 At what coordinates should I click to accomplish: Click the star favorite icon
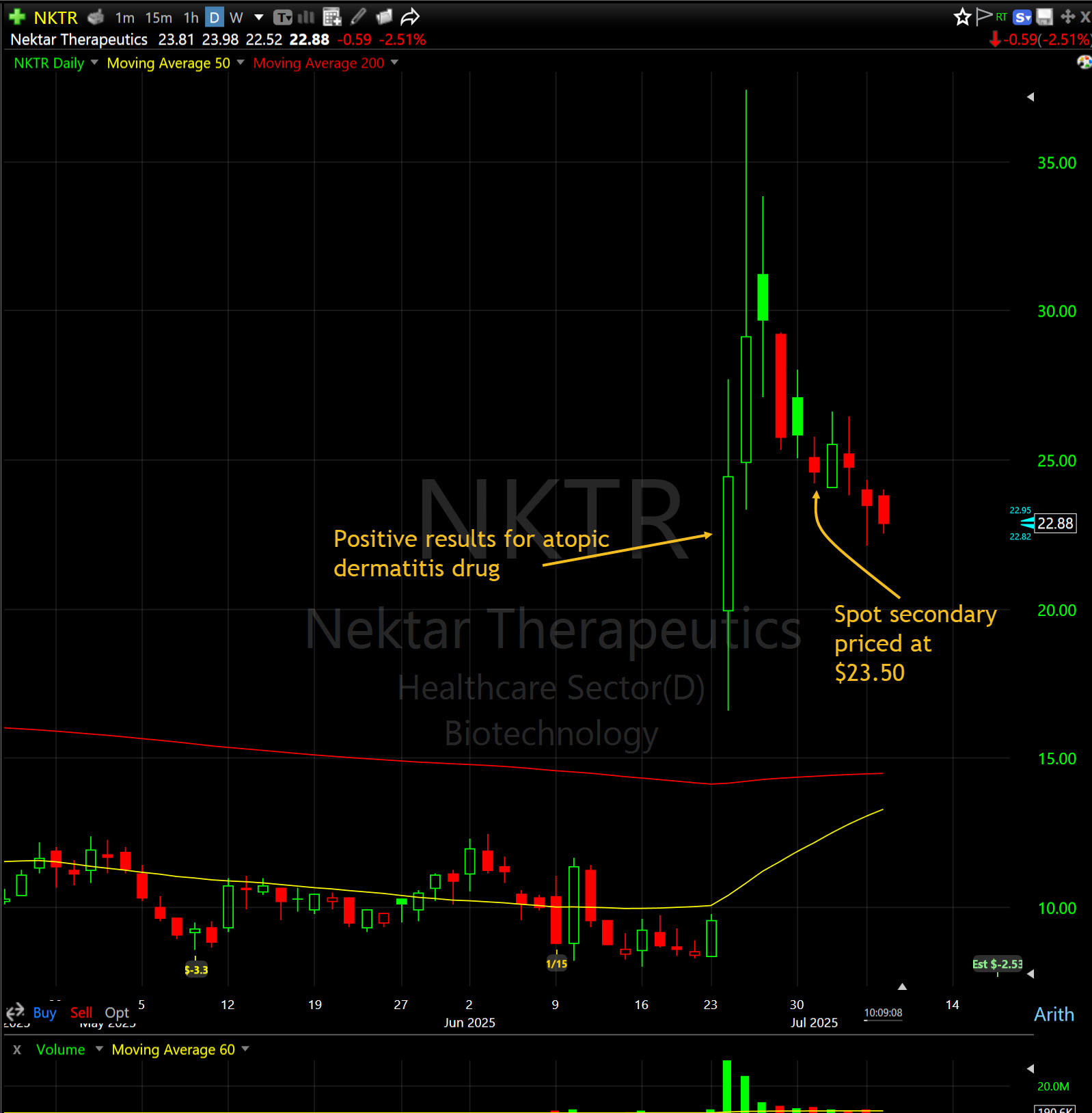[x=962, y=16]
